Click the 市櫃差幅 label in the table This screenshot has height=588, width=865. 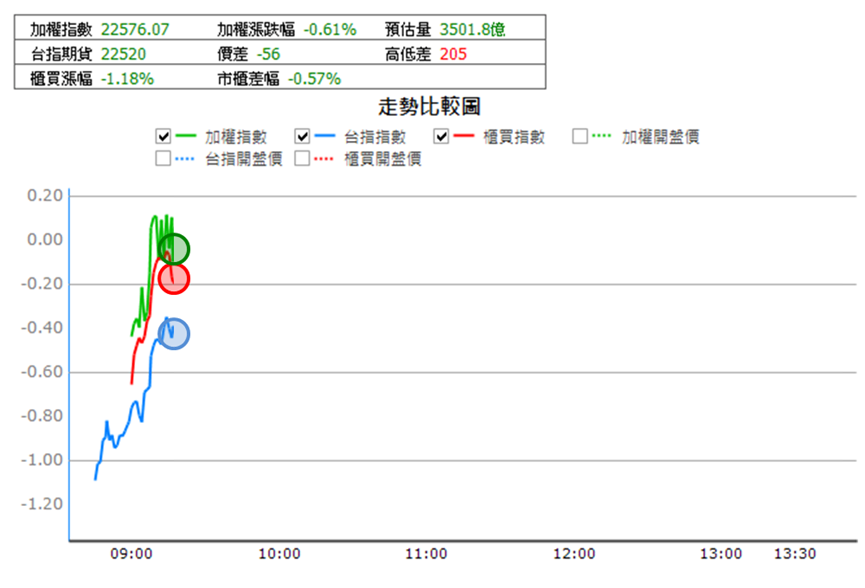(248, 79)
